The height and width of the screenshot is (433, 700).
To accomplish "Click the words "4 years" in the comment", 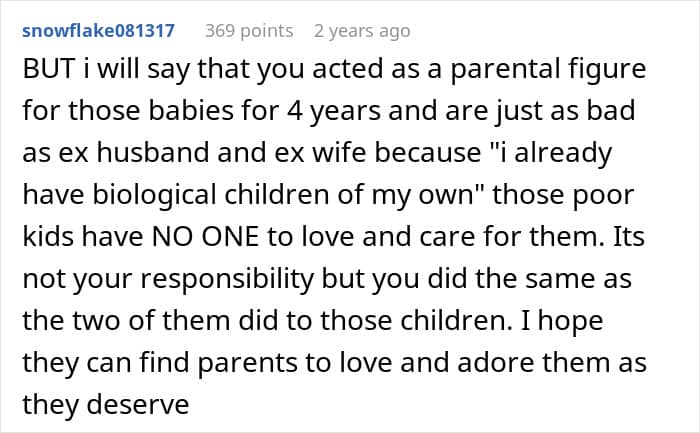I will pos(333,111).
